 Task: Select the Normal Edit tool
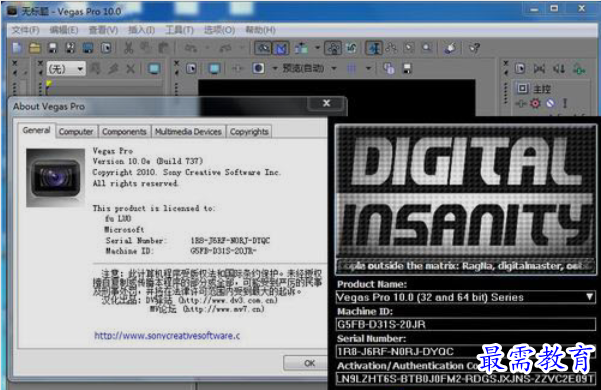click(x=374, y=48)
